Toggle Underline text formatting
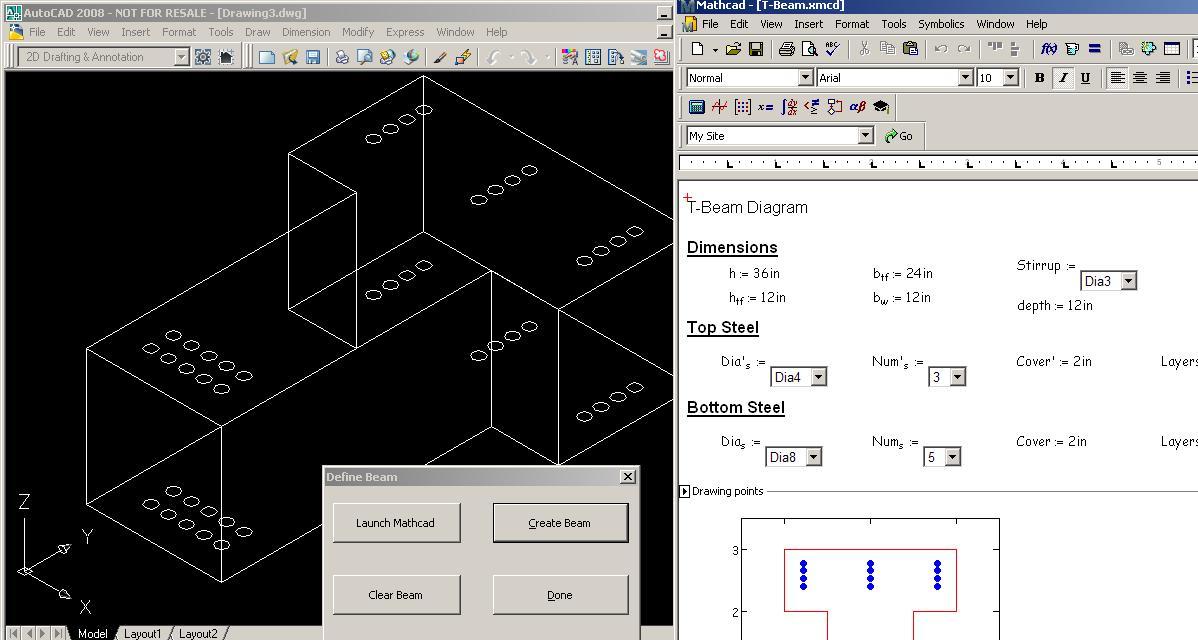The image size is (1198, 640). (x=1085, y=77)
